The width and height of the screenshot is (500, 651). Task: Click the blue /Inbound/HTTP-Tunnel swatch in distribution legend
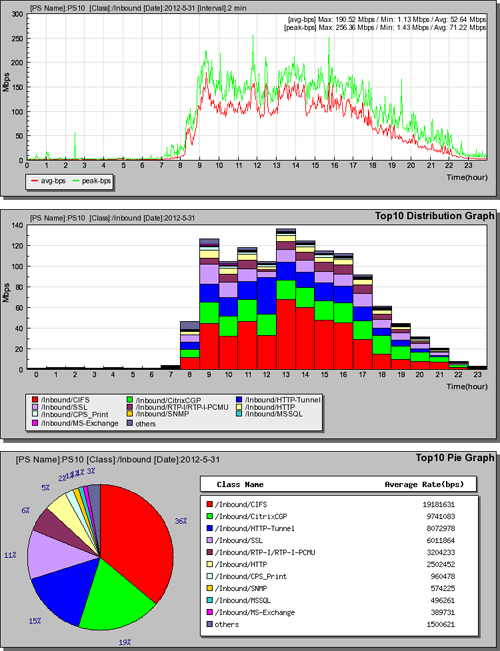point(239,400)
